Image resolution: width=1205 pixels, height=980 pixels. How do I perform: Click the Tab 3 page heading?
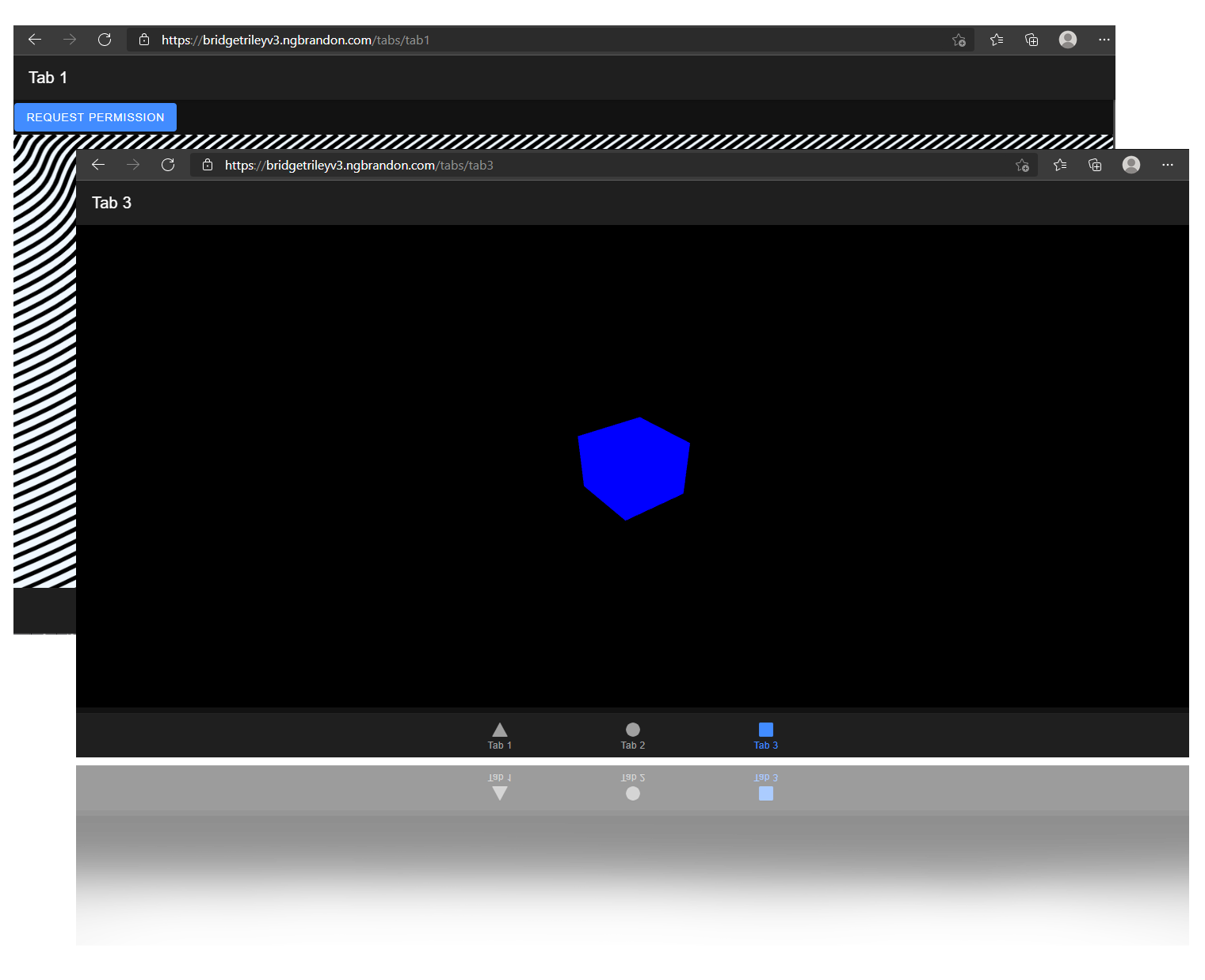(x=112, y=203)
